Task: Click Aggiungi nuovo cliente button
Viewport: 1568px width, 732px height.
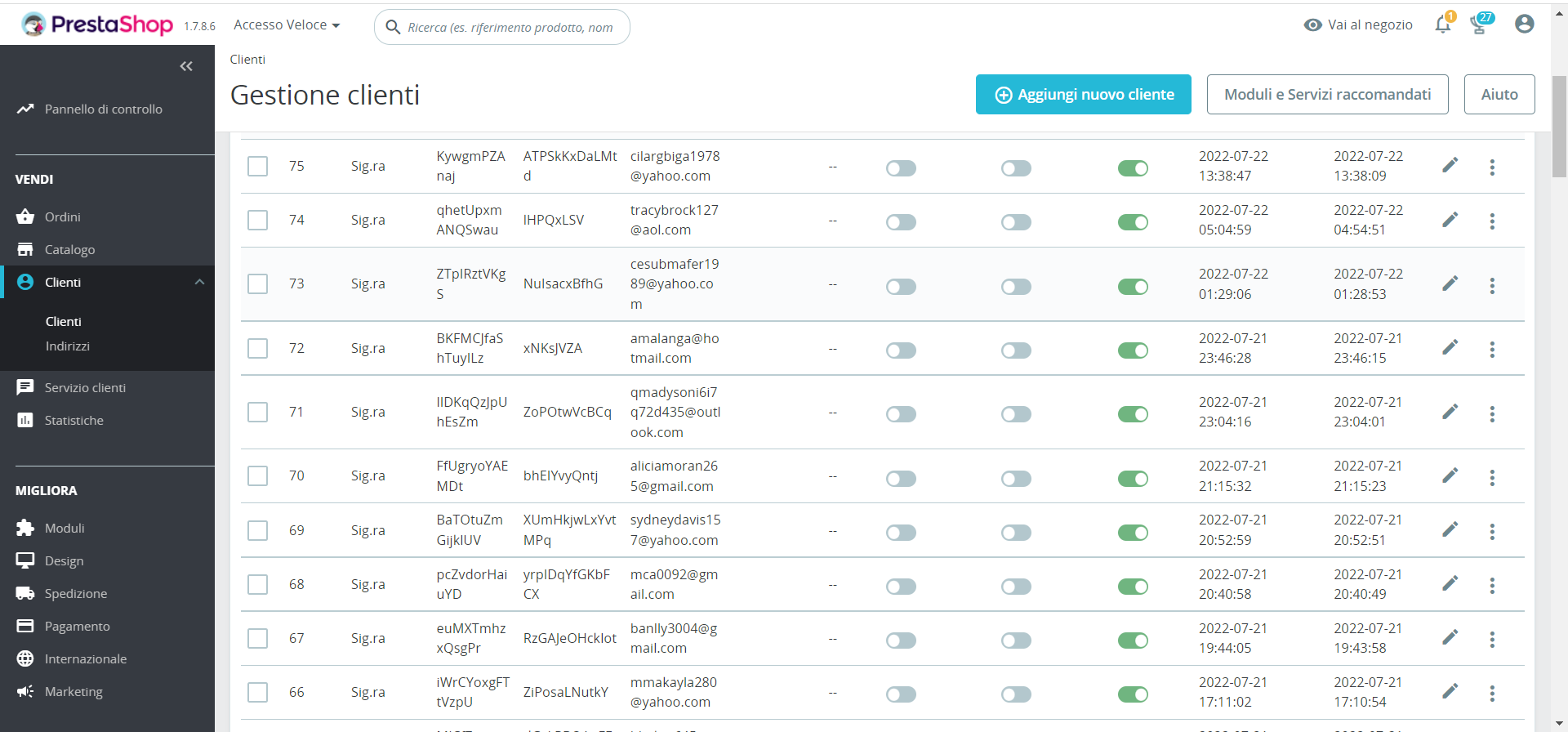Action: click(1083, 95)
